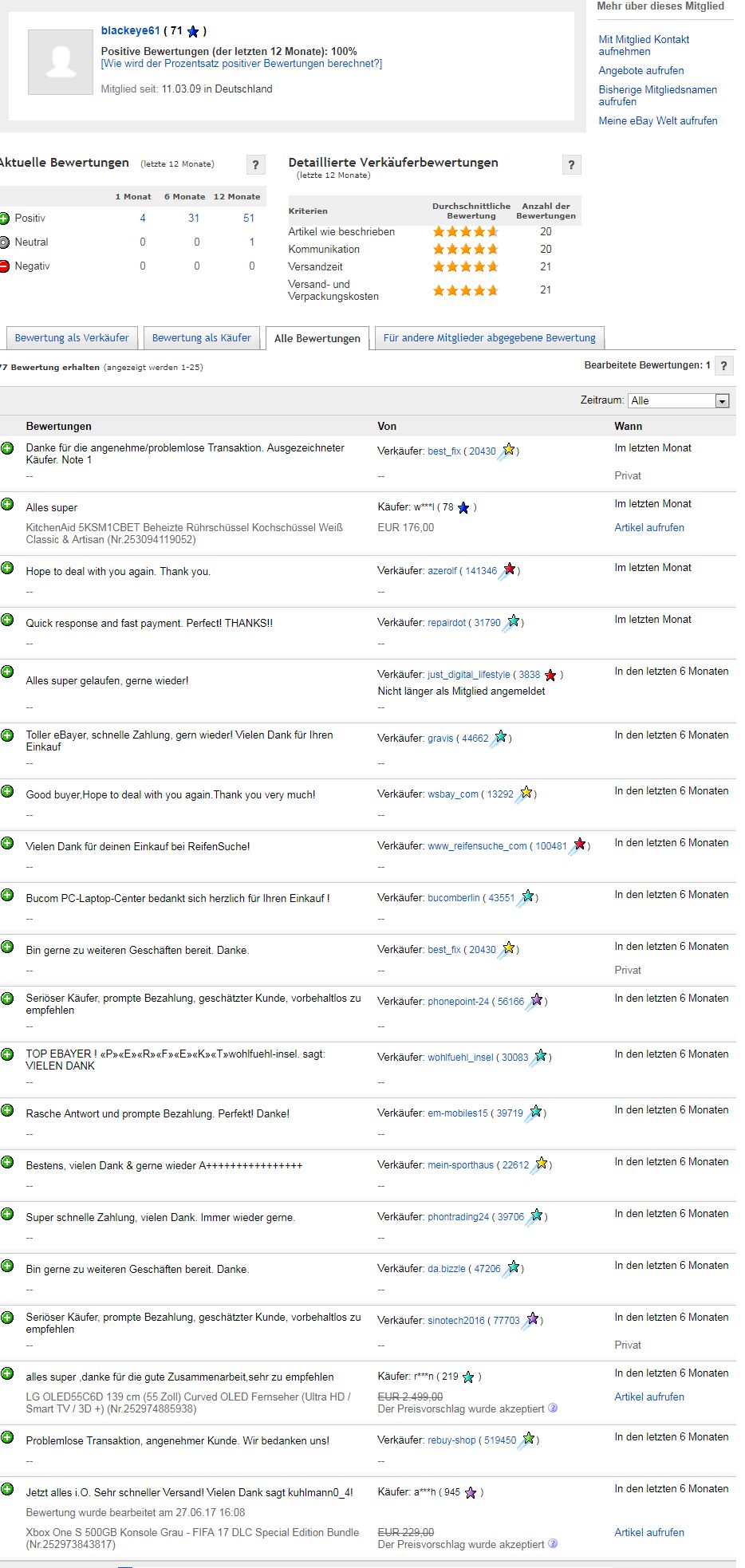This screenshot has width=745, height=1568.
Task: Click info icon by LG OLED price offer
Action: point(553,1408)
